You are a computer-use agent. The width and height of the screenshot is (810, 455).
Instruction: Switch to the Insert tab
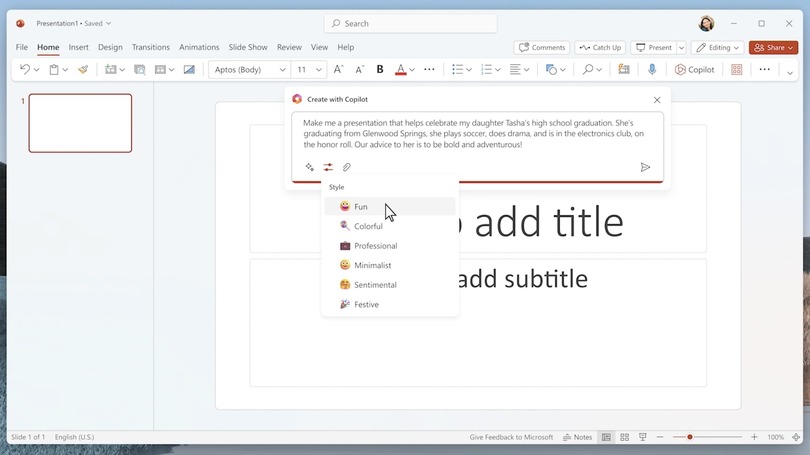click(x=79, y=47)
